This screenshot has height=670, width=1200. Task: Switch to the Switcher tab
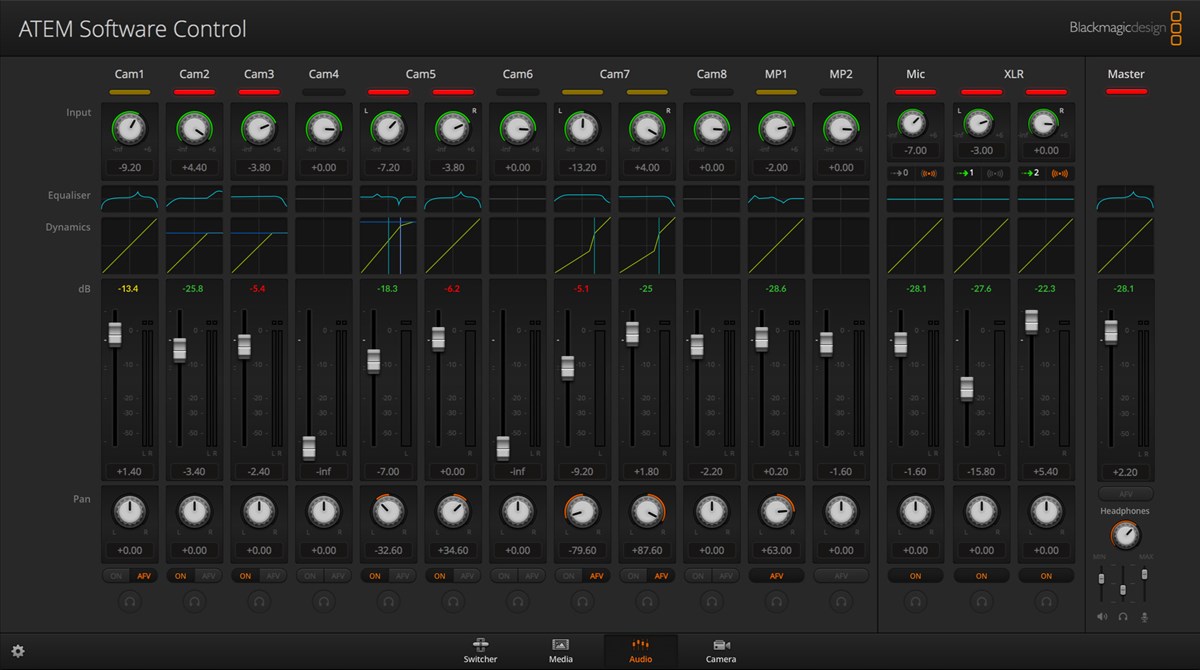[481, 651]
